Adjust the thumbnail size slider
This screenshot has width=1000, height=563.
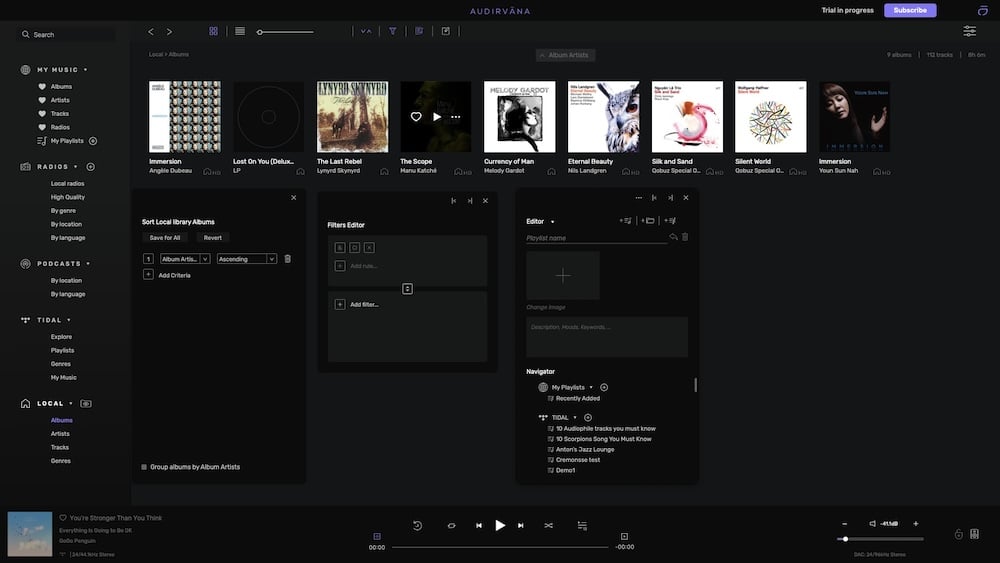pos(285,32)
